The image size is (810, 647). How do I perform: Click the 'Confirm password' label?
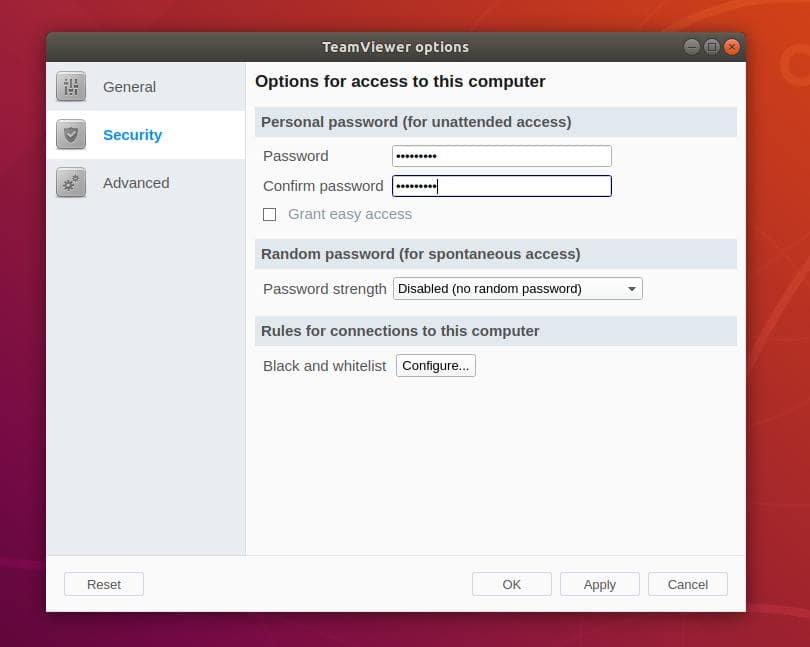(323, 186)
